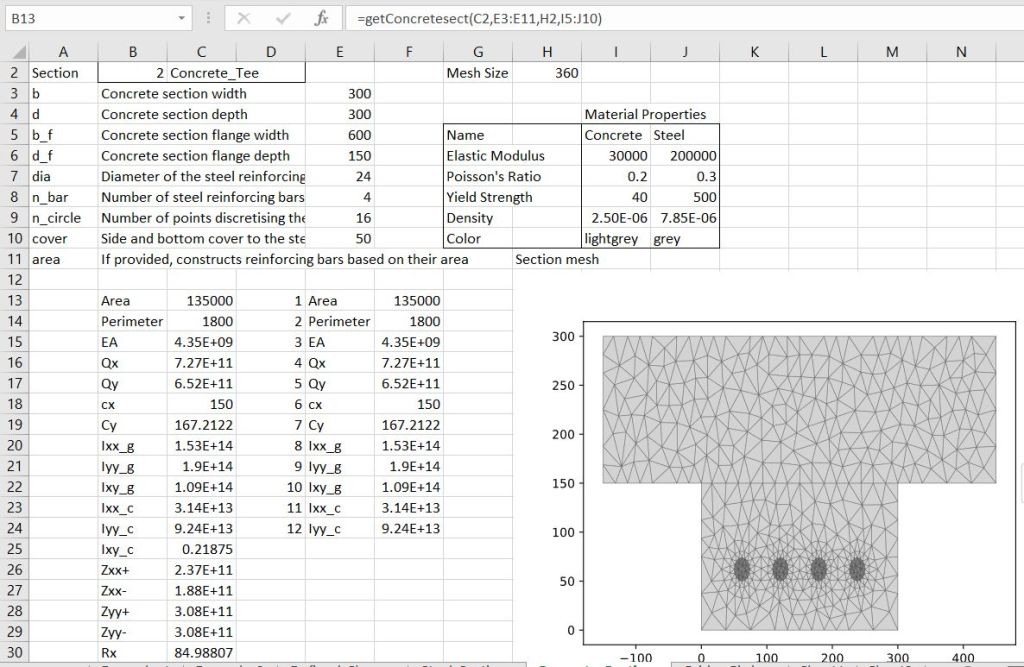Screen dimensions: 1024x667
Task: Open the Name Box dropdown arrow
Action: (181, 18)
